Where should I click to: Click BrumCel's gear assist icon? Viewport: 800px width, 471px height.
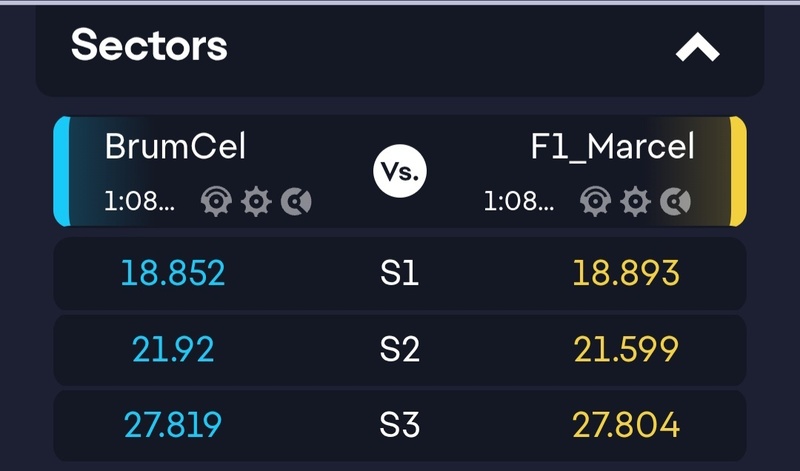pos(257,201)
